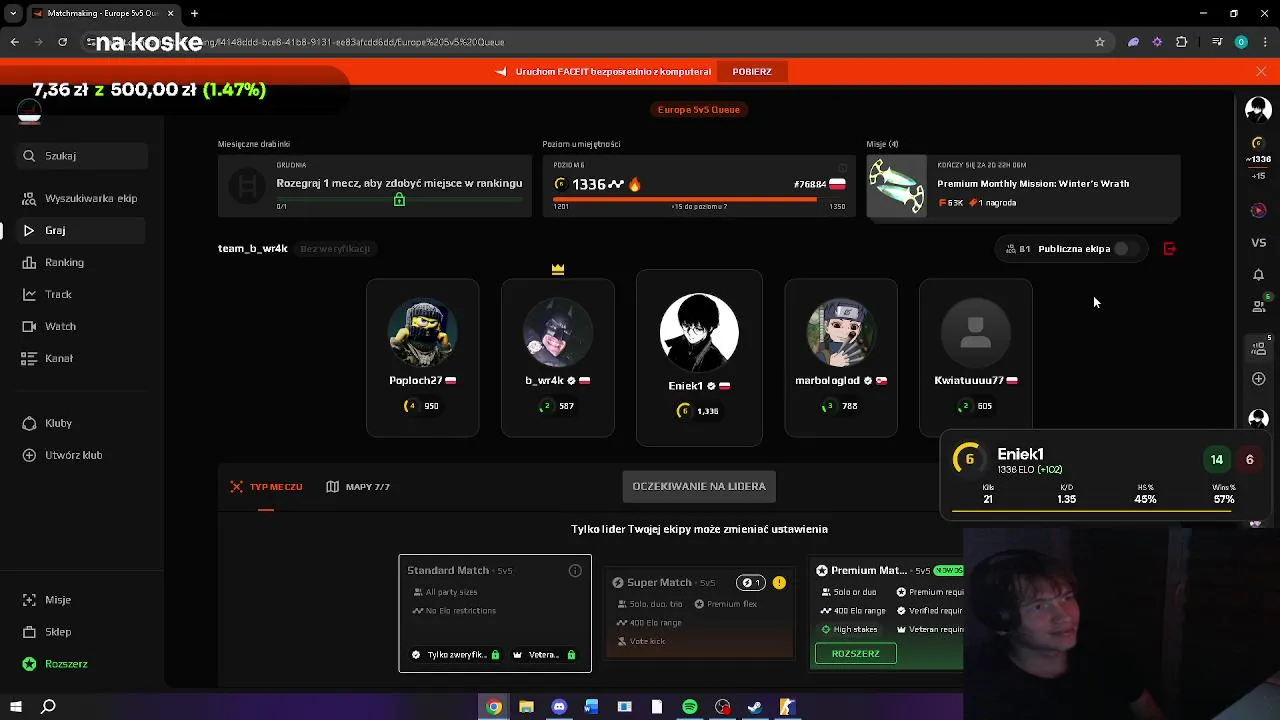Open marbologlod player card
The width and height of the screenshot is (1280, 720).
tap(841, 358)
